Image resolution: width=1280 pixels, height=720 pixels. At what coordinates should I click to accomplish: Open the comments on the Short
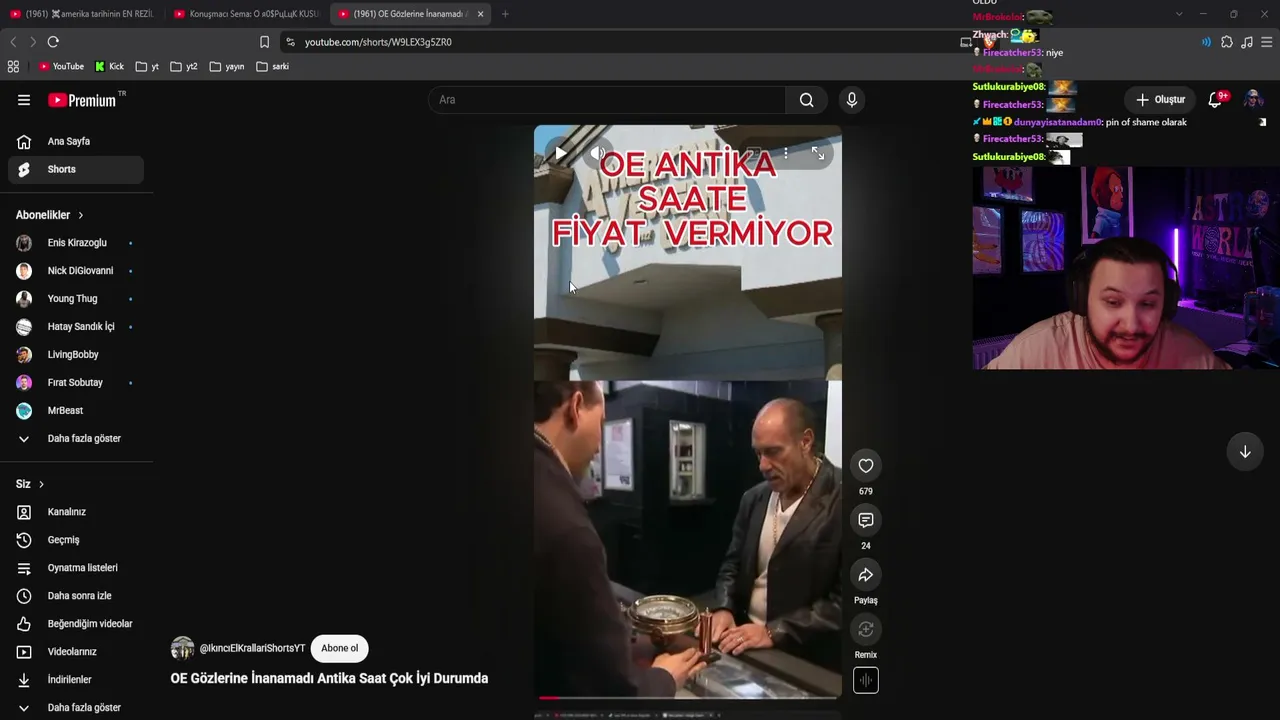click(x=866, y=520)
